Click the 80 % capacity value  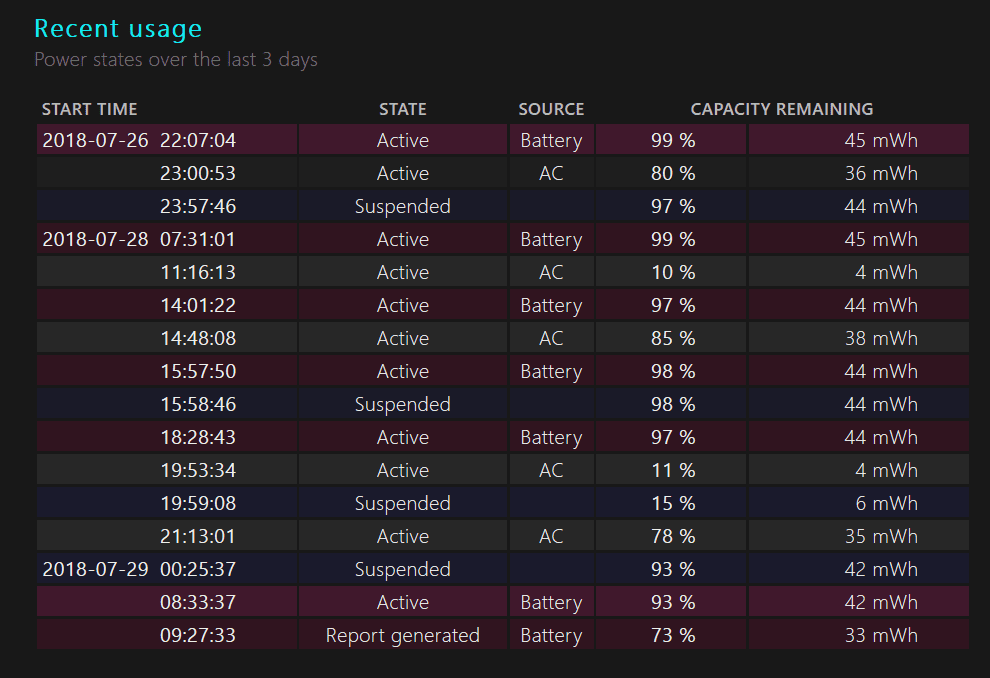pyautogui.click(x=672, y=173)
